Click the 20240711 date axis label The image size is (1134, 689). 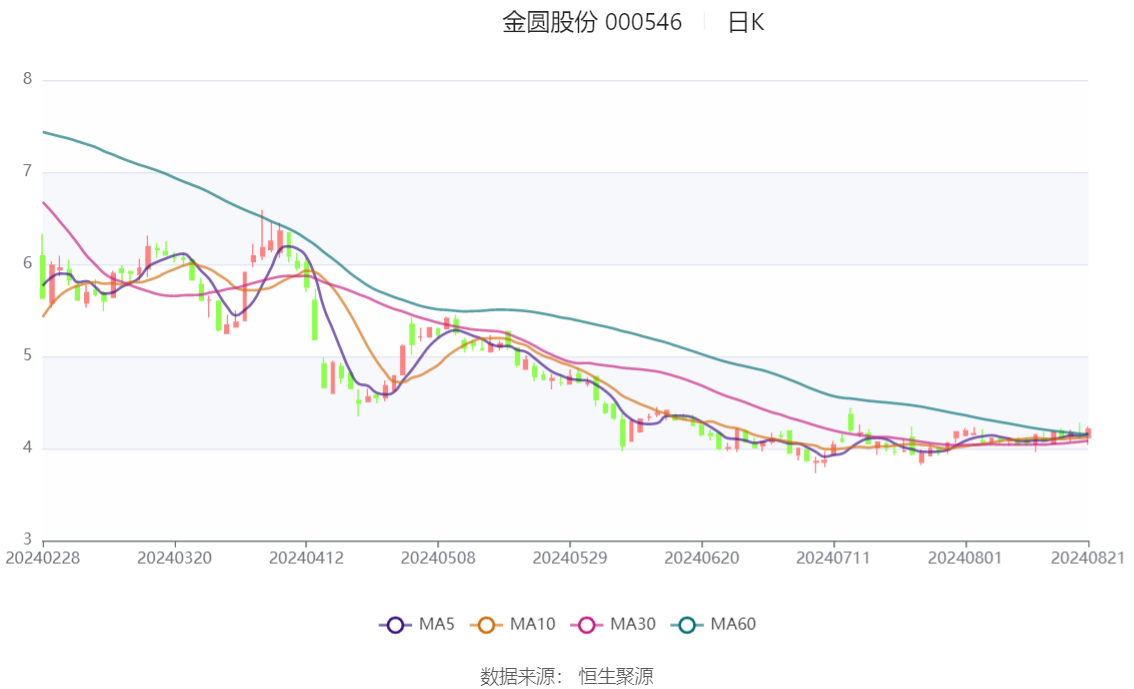[x=833, y=558]
